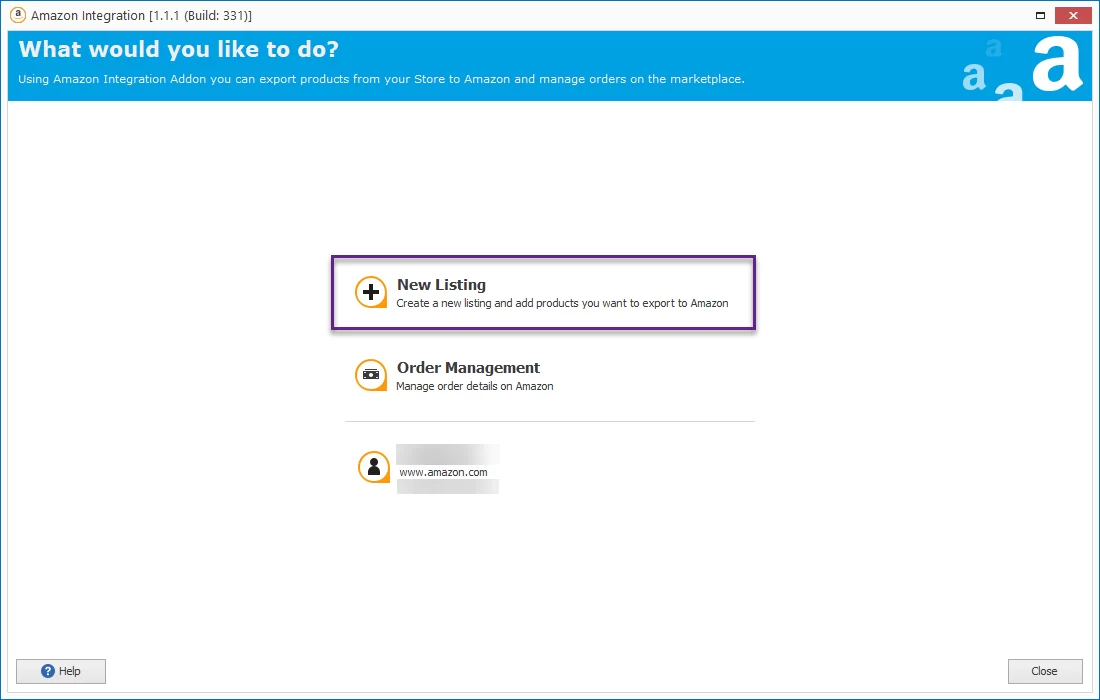Viewport: 1100px width, 700px height.
Task: Click 'Manage order details on Amazon' text
Action: [x=474, y=386]
